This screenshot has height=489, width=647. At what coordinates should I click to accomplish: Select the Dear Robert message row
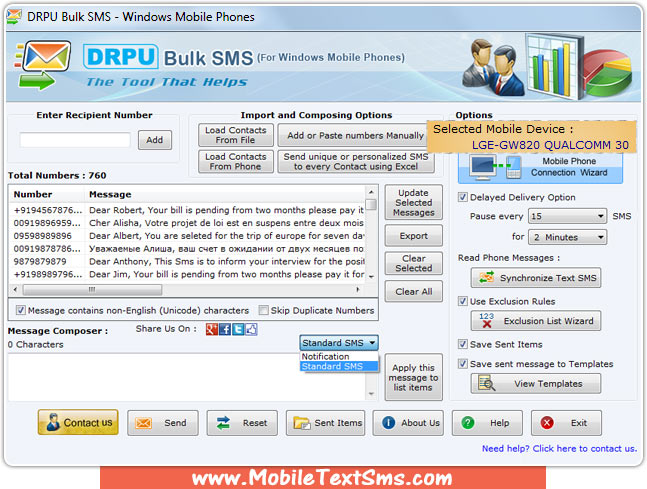(188, 210)
